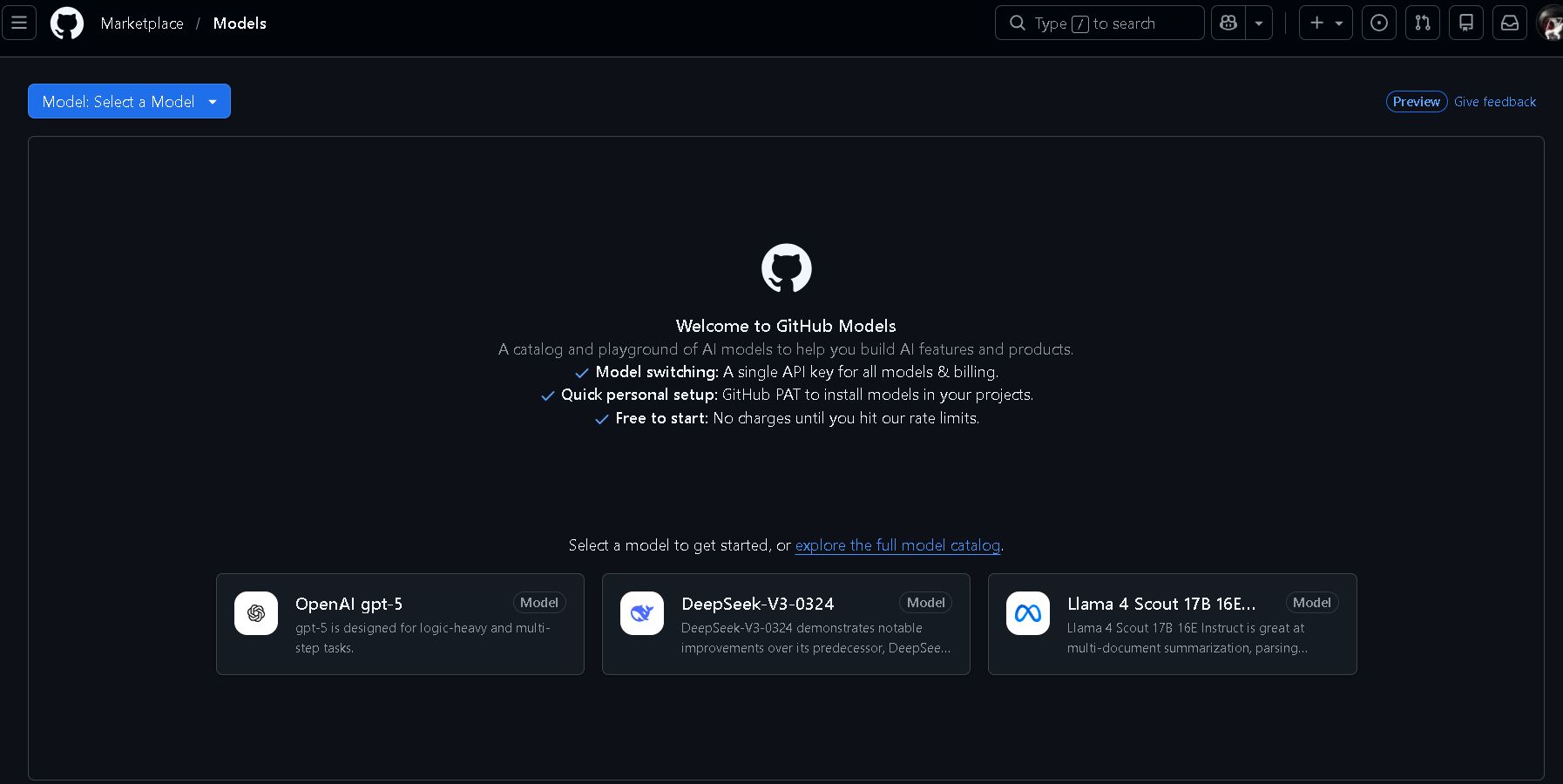Click the Model badge on OpenAI gpt-5
The image size is (1563, 784).
pyautogui.click(x=539, y=603)
